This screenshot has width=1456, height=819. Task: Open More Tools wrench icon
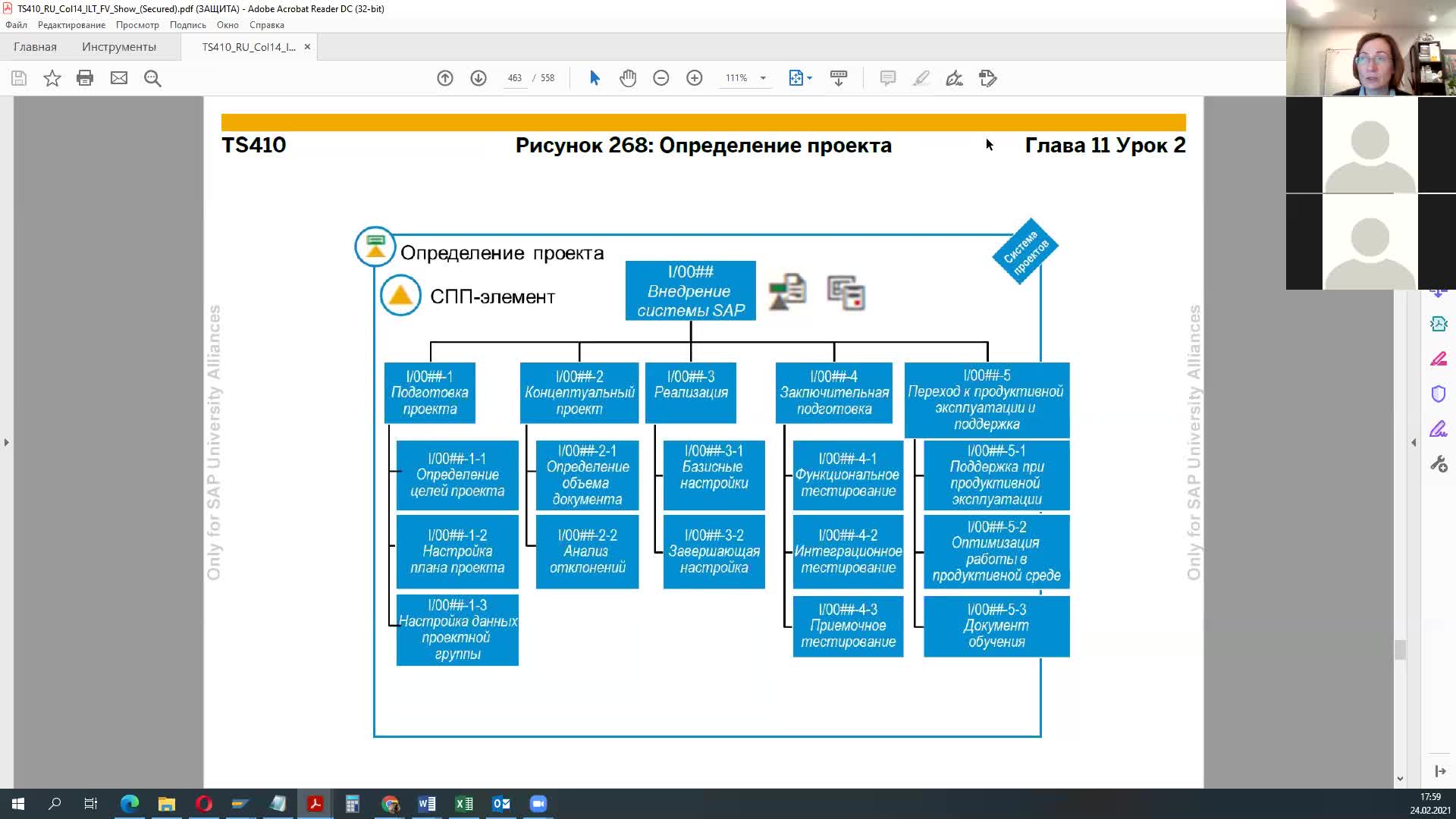[1439, 464]
